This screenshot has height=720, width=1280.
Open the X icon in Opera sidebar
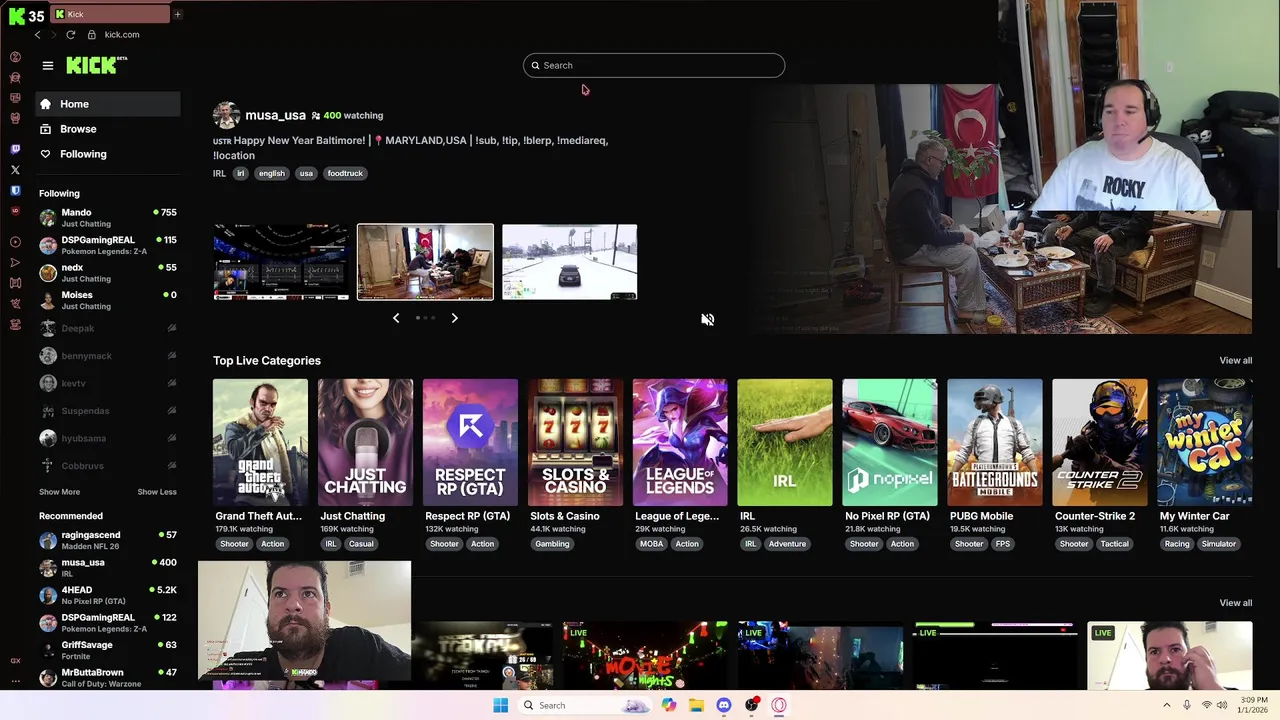(15, 170)
